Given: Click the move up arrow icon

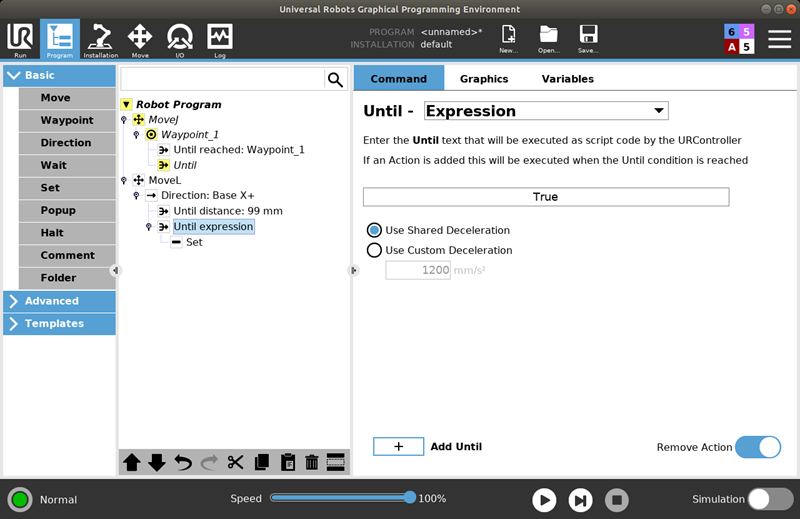Looking at the screenshot, I should (x=132, y=462).
